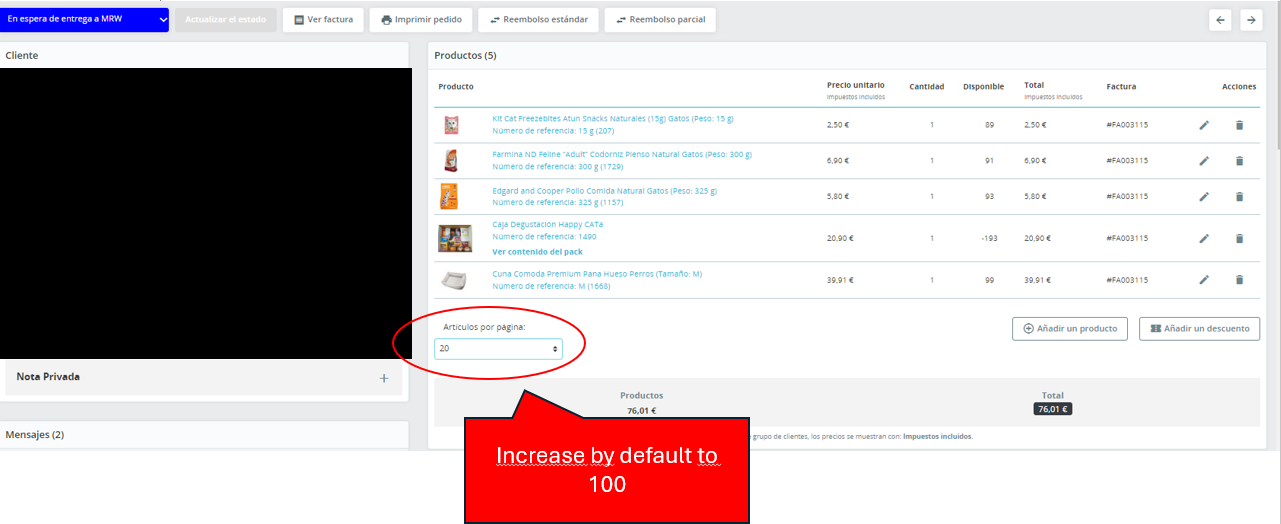This screenshot has height=524, width=1281.
Task: Open the Caja Degustación Happy CATa link
Action: tap(547, 224)
